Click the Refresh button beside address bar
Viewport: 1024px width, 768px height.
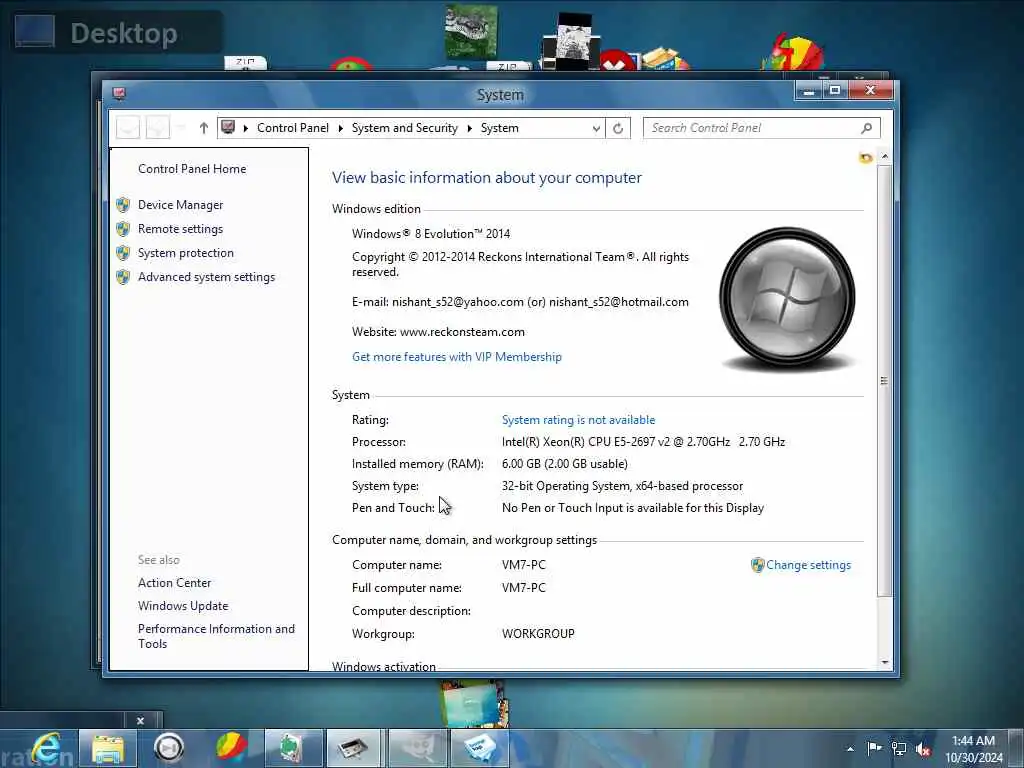pos(618,128)
